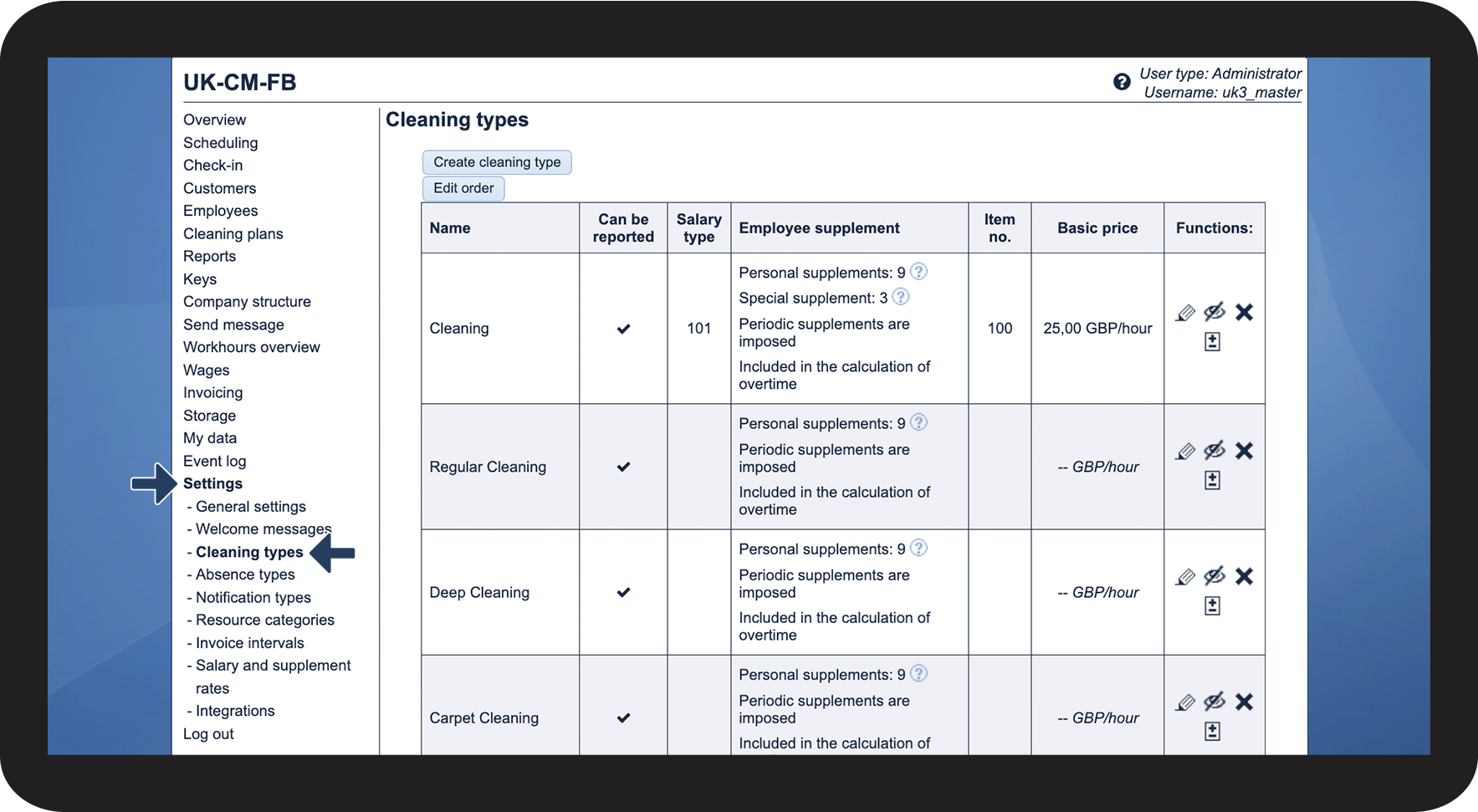Toggle visibility of Regular Cleaning type
Screen dimensions: 1478x812
click(1215, 451)
